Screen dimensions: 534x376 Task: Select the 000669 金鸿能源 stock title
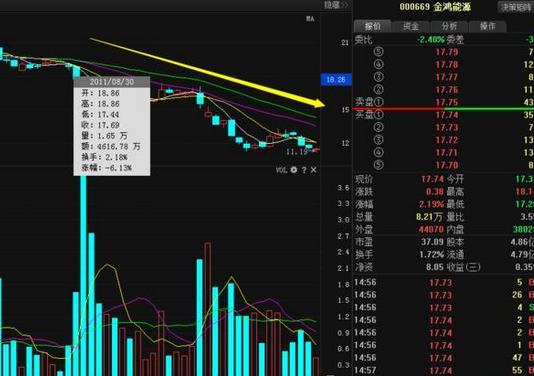point(435,7)
